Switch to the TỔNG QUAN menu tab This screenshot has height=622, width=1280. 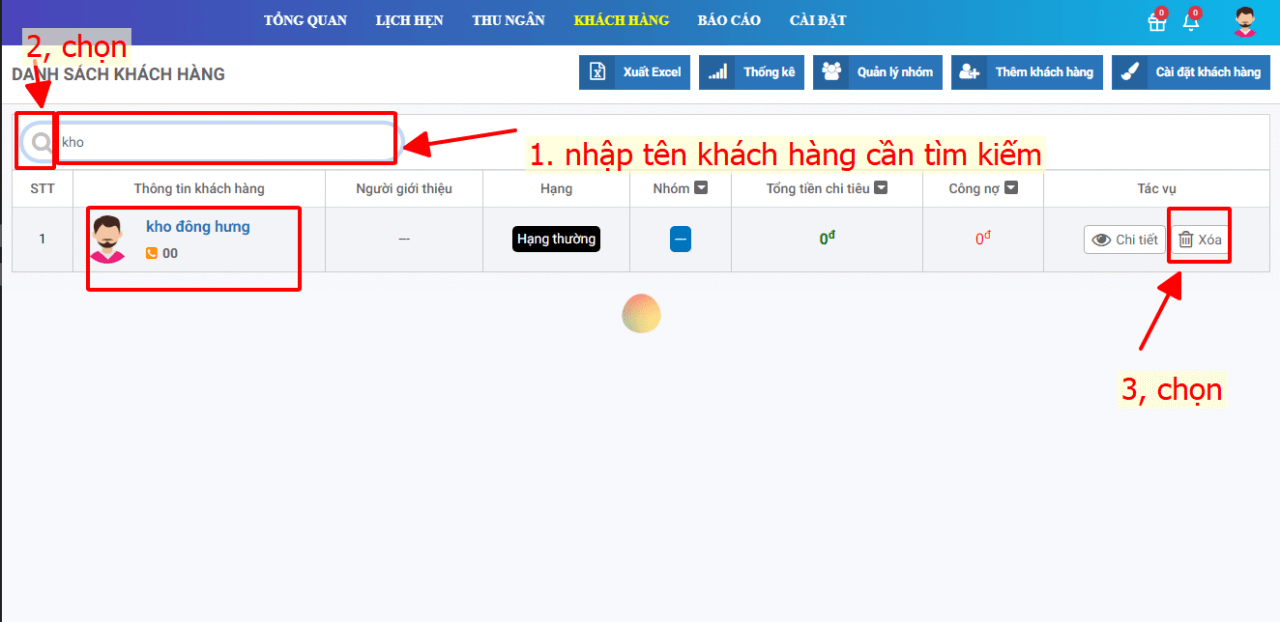305,21
